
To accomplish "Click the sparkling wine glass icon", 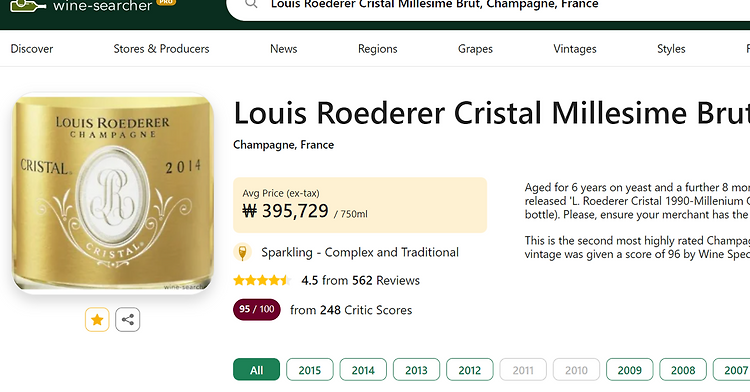I will point(243,252).
